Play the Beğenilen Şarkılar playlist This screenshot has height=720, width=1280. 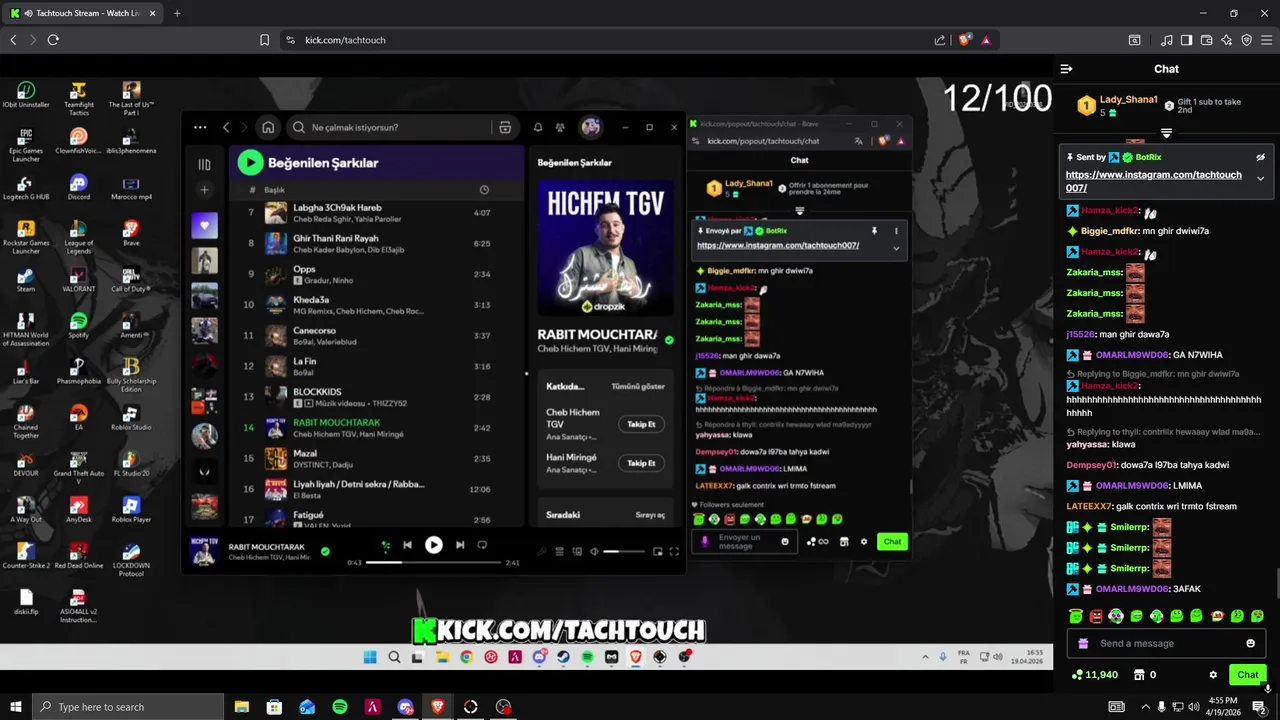click(250, 162)
